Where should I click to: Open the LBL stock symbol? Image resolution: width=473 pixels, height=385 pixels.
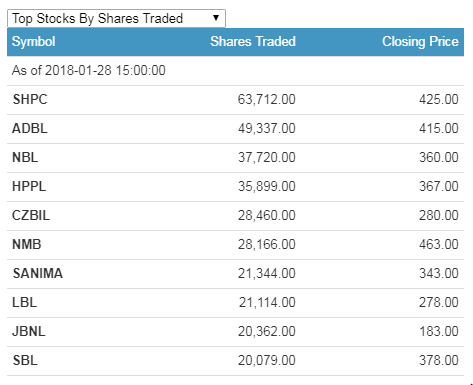[24, 302]
